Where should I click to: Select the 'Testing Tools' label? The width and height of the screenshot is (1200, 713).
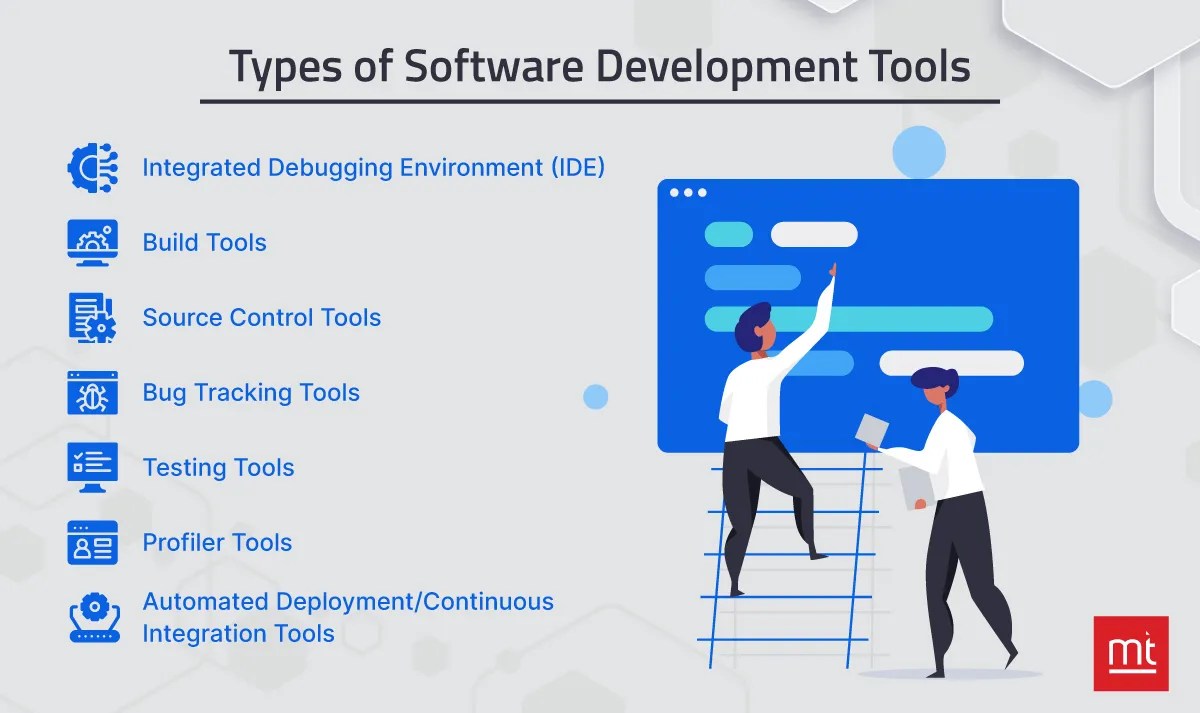[218, 467]
